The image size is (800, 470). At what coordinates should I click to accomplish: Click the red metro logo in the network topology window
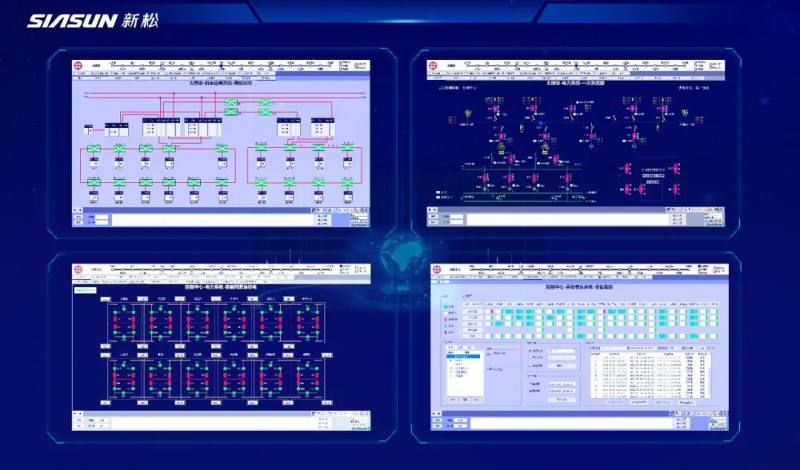coord(78,65)
